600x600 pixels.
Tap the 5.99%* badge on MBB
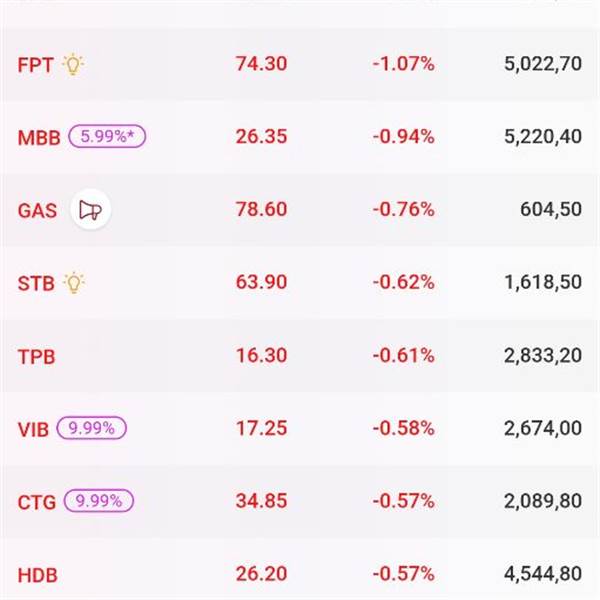pyautogui.click(x=107, y=137)
